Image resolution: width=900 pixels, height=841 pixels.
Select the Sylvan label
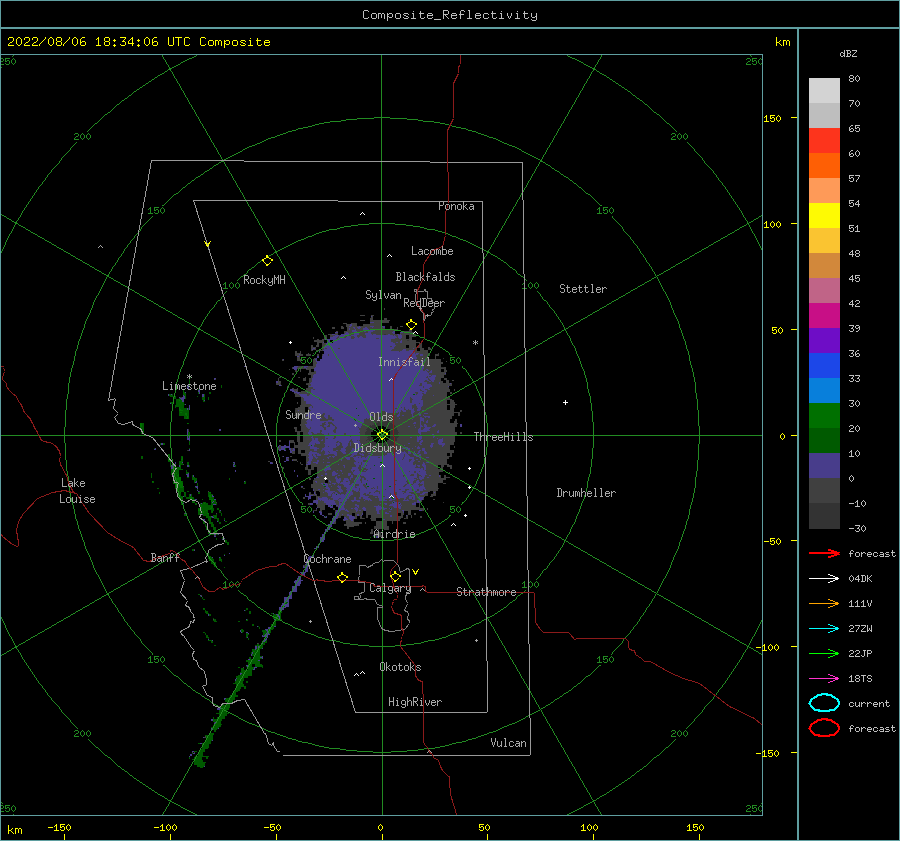383,295
